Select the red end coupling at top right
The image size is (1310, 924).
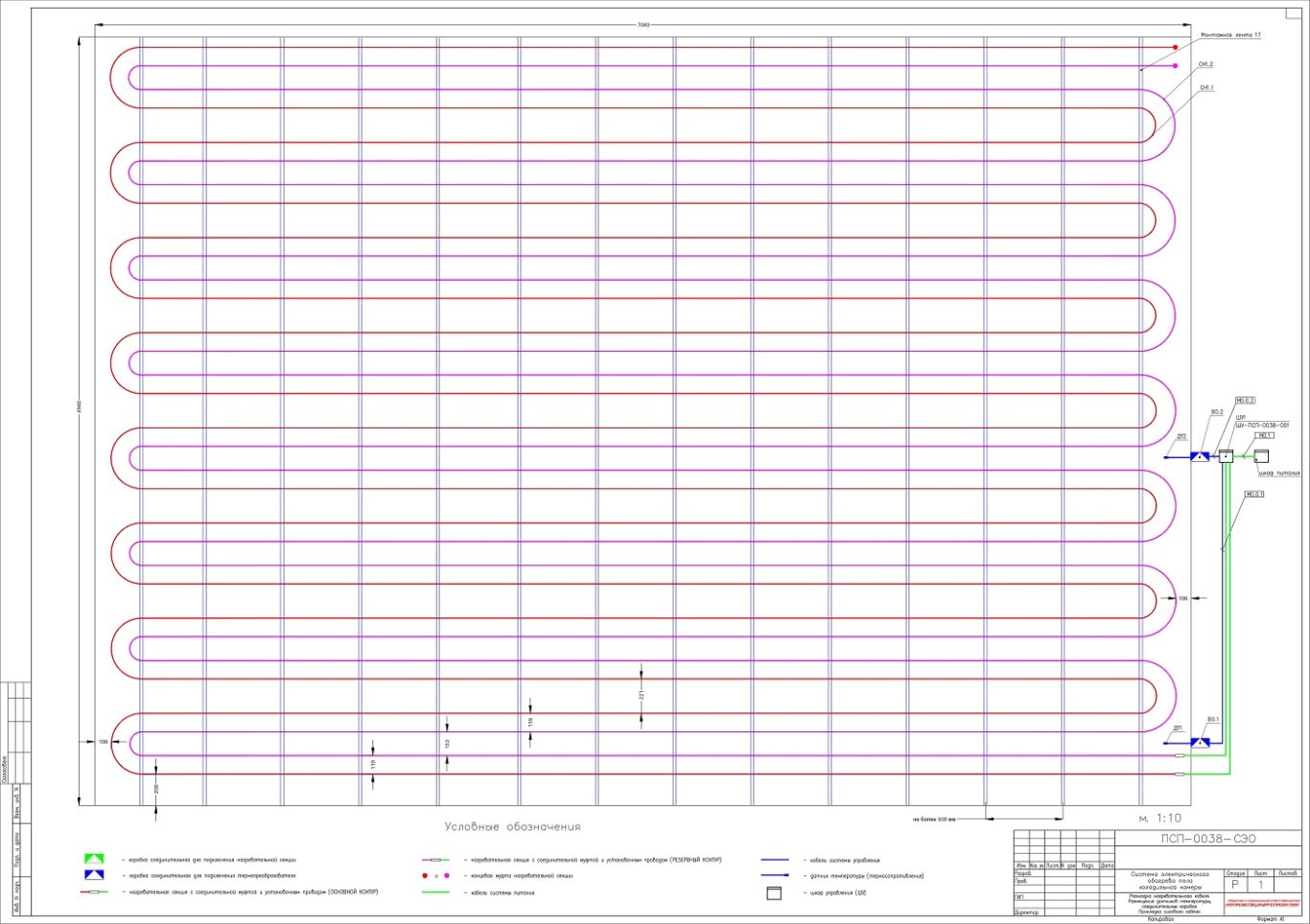[1175, 47]
